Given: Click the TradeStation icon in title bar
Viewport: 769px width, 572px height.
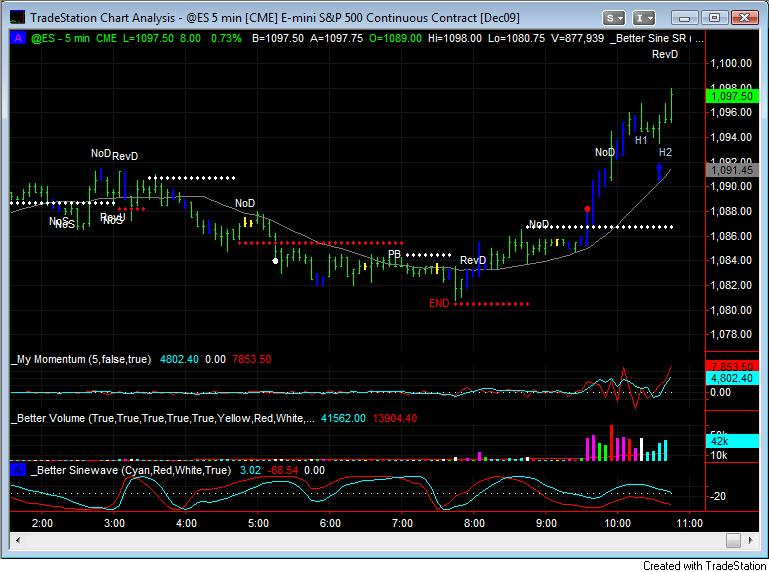Looking at the screenshot, I should (17, 18).
